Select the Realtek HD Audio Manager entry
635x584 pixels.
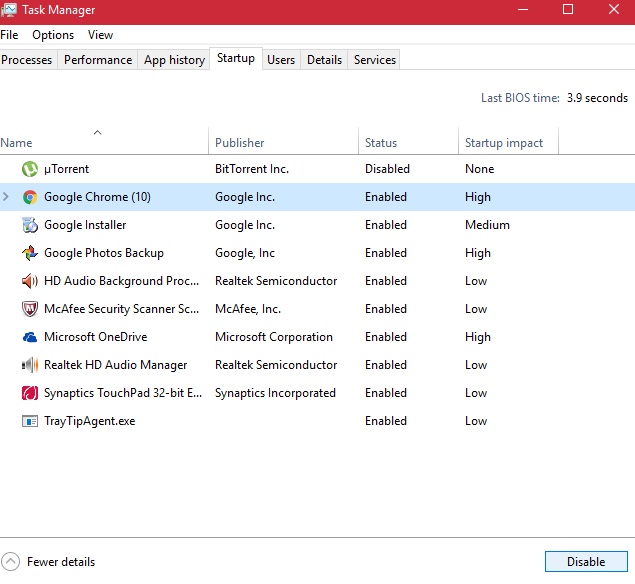(115, 364)
